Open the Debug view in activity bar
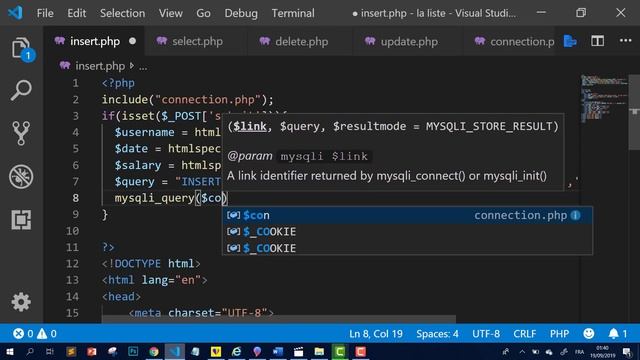 21,176
